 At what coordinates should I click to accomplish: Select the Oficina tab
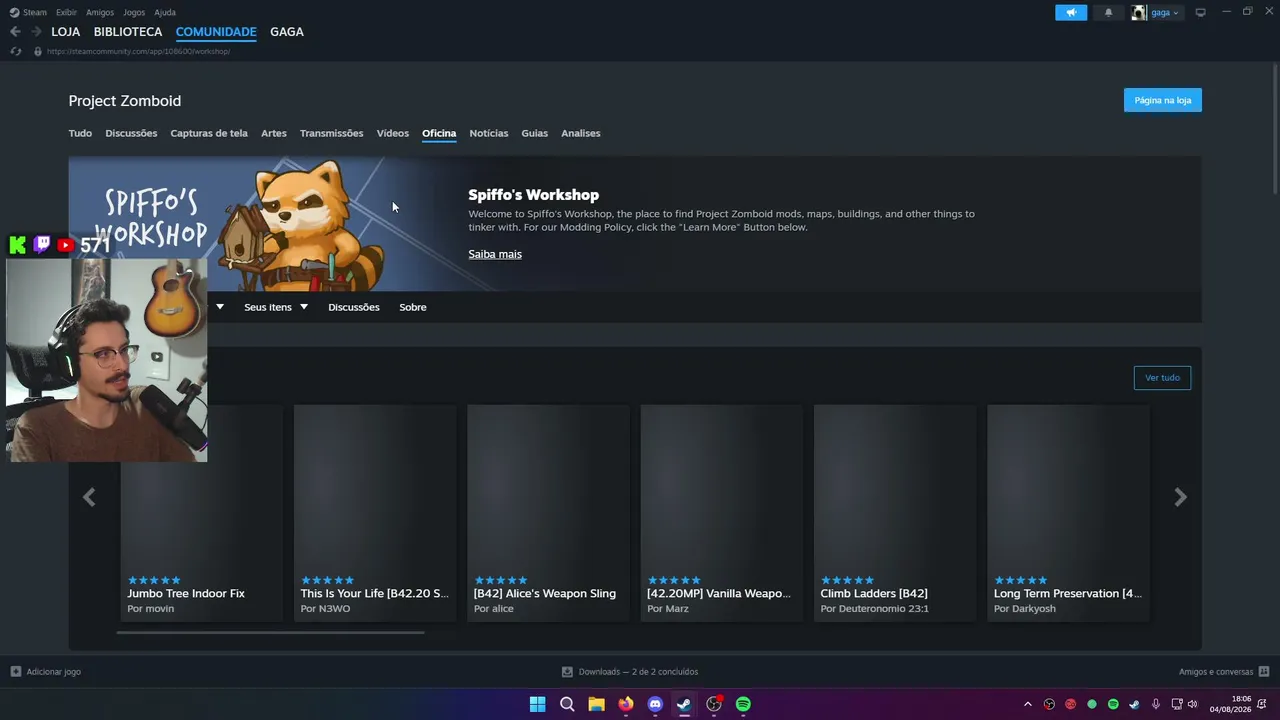439,133
